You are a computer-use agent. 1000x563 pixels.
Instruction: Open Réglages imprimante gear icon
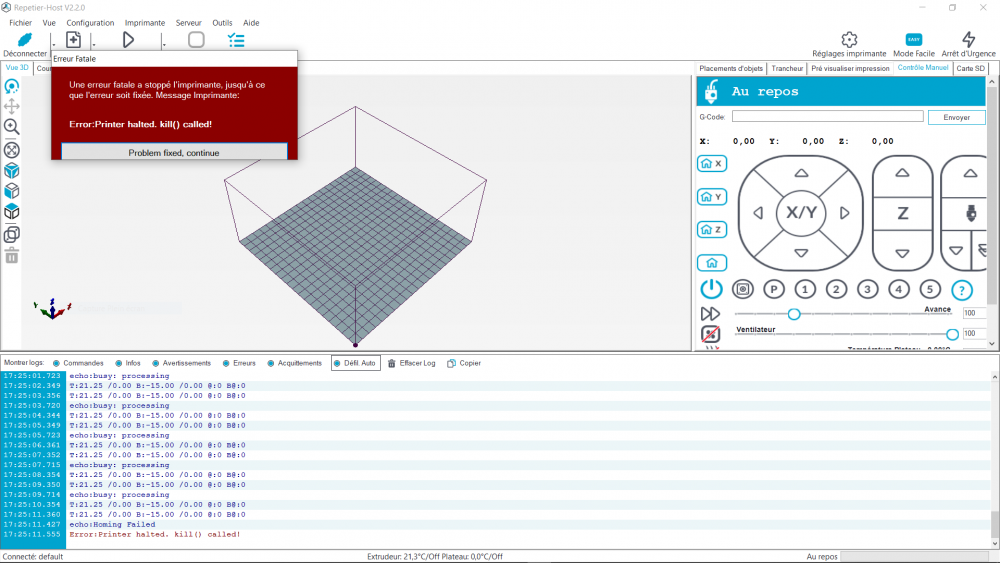(849, 40)
